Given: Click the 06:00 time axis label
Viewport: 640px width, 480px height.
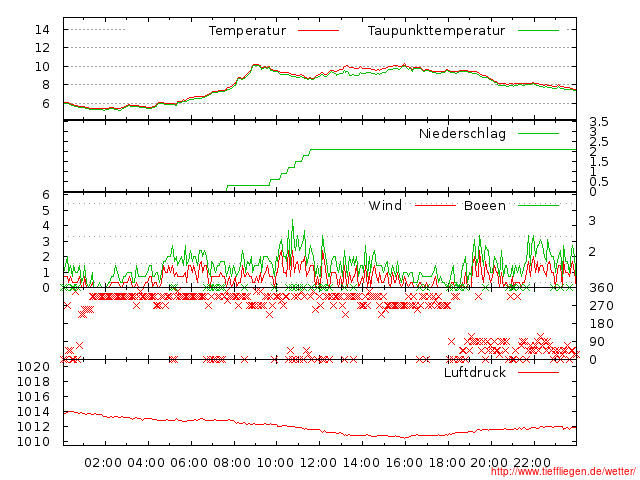Looking at the screenshot, I should (x=189, y=463).
